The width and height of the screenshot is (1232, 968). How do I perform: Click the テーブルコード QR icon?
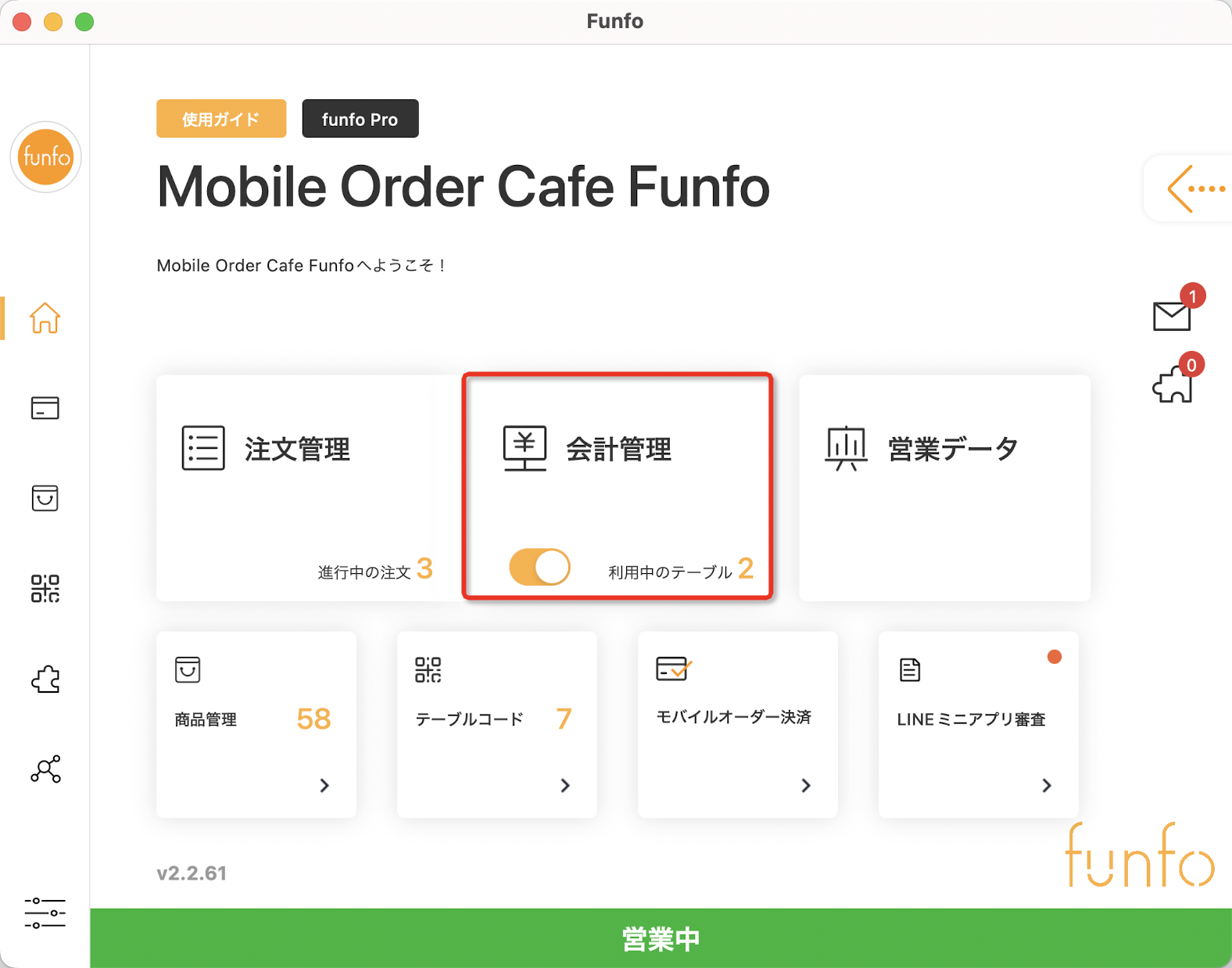[428, 670]
